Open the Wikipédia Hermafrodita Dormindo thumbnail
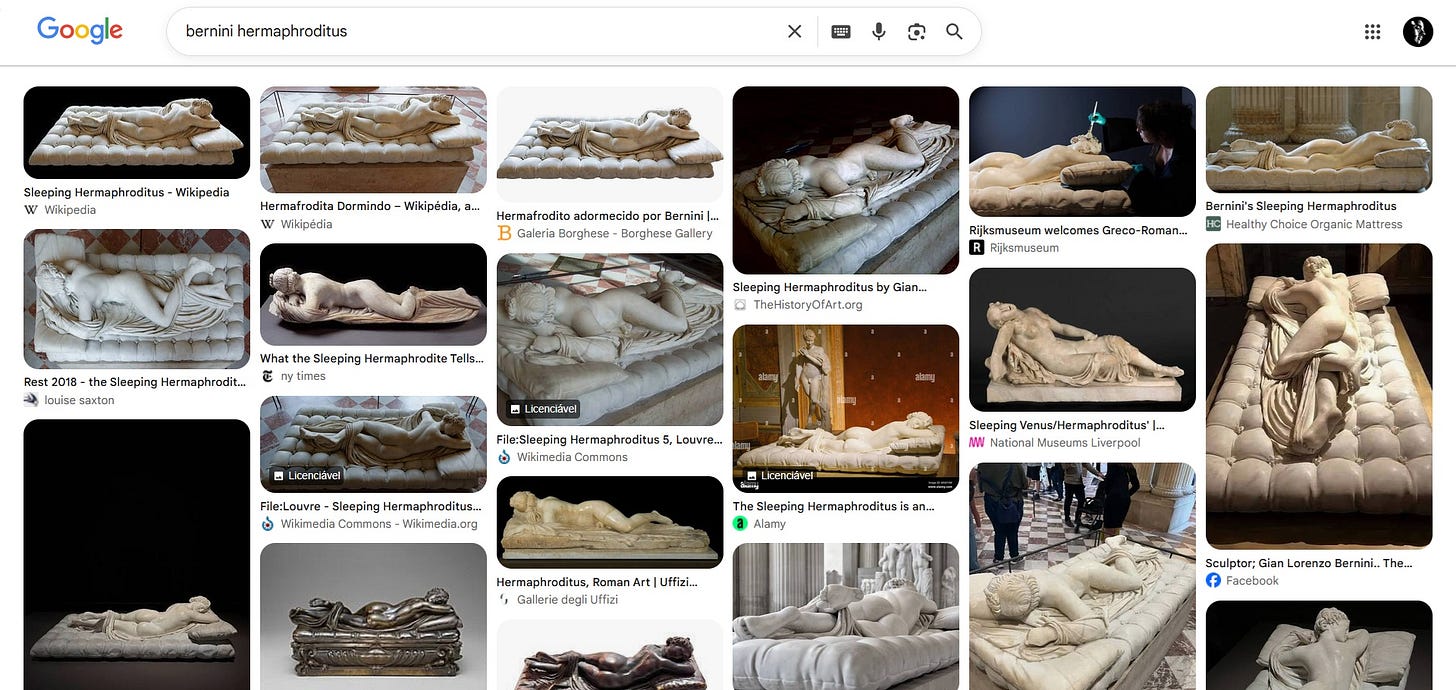The width and height of the screenshot is (1456, 690). [x=373, y=139]
